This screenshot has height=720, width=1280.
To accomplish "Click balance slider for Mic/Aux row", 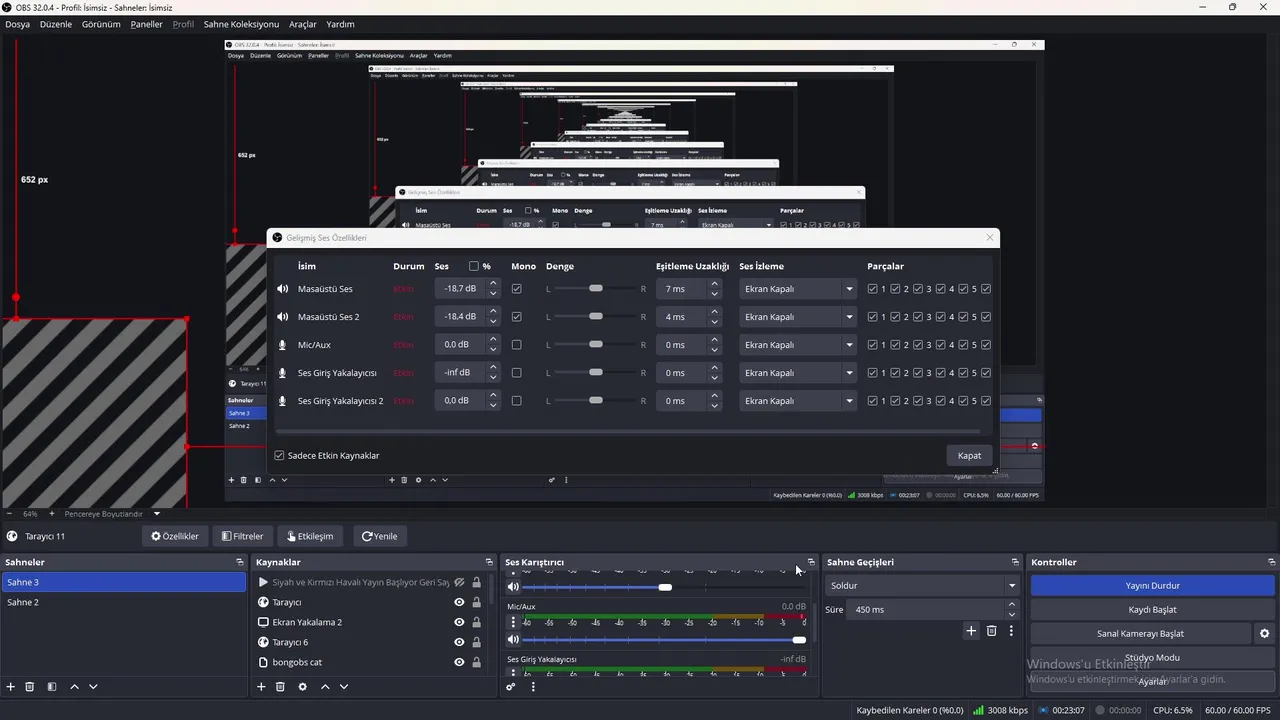I will point(596,345).
